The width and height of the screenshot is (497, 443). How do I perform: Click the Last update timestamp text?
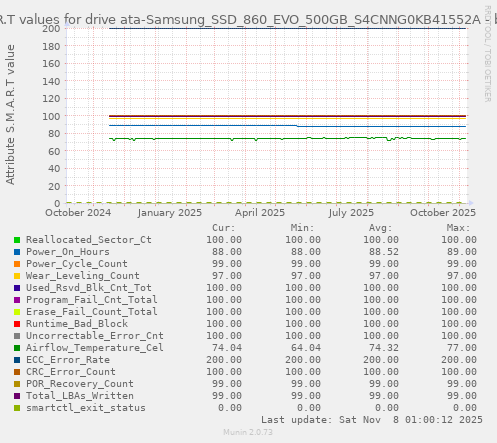[372, 420]
